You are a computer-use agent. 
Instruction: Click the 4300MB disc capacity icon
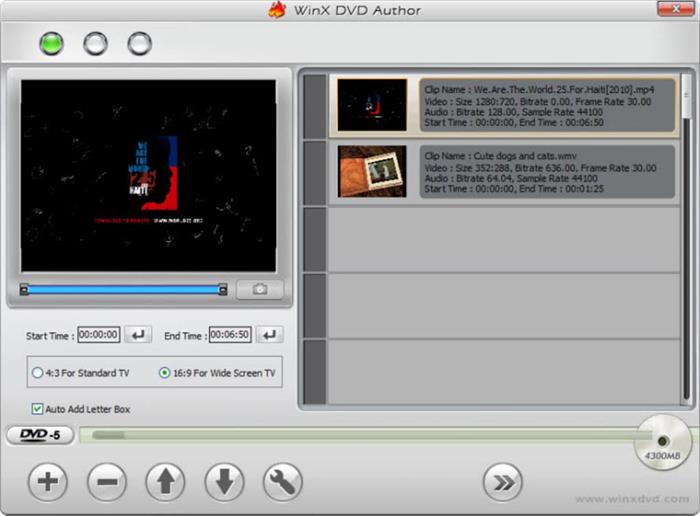(662, 442)
